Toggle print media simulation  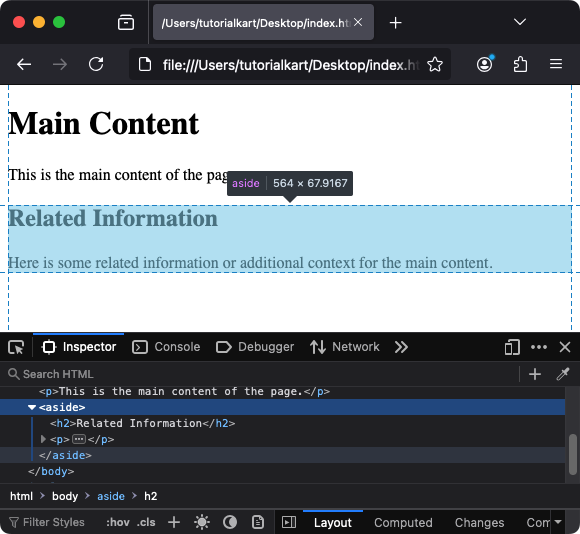[x=258, y=522]
